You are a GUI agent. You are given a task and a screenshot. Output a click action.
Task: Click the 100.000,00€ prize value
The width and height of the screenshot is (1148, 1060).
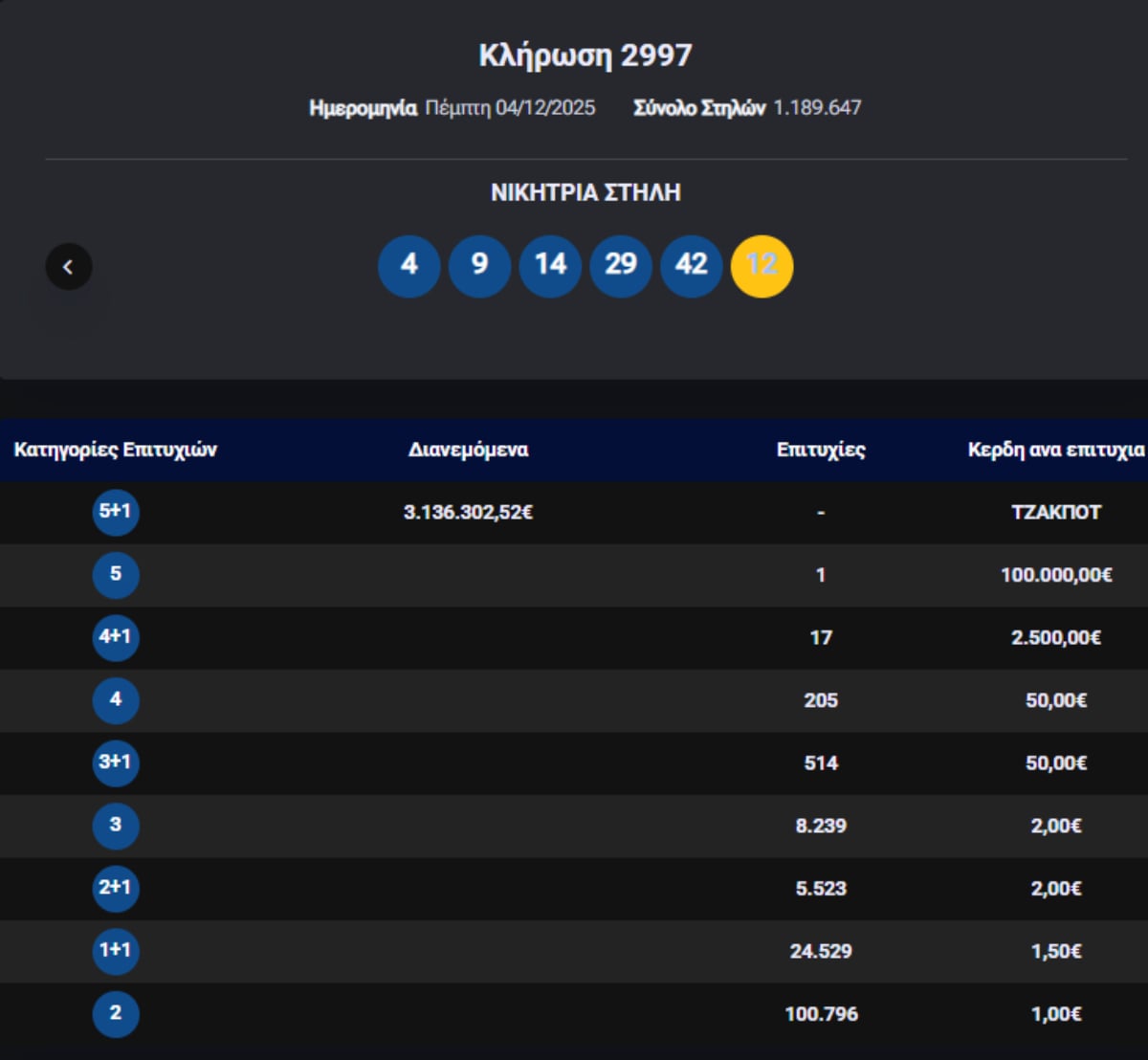[1056, 575]
